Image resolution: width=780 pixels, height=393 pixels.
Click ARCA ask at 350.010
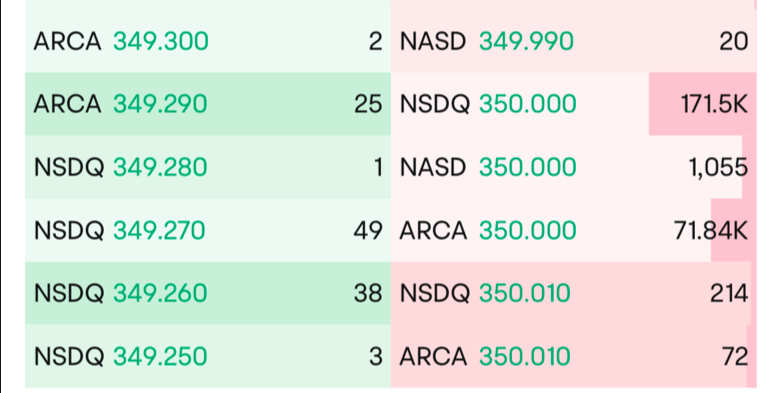[x=574, y=356]
